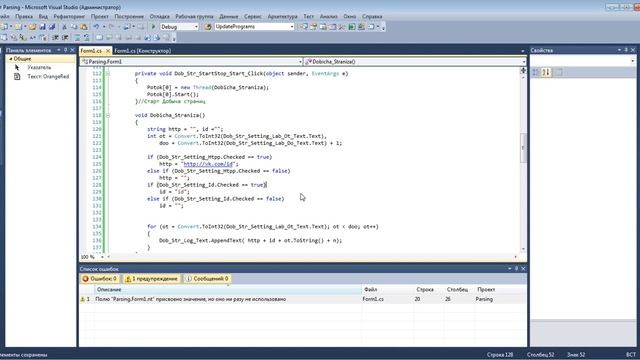Click Alphabetical sort in Properties panel

[546, 73]
